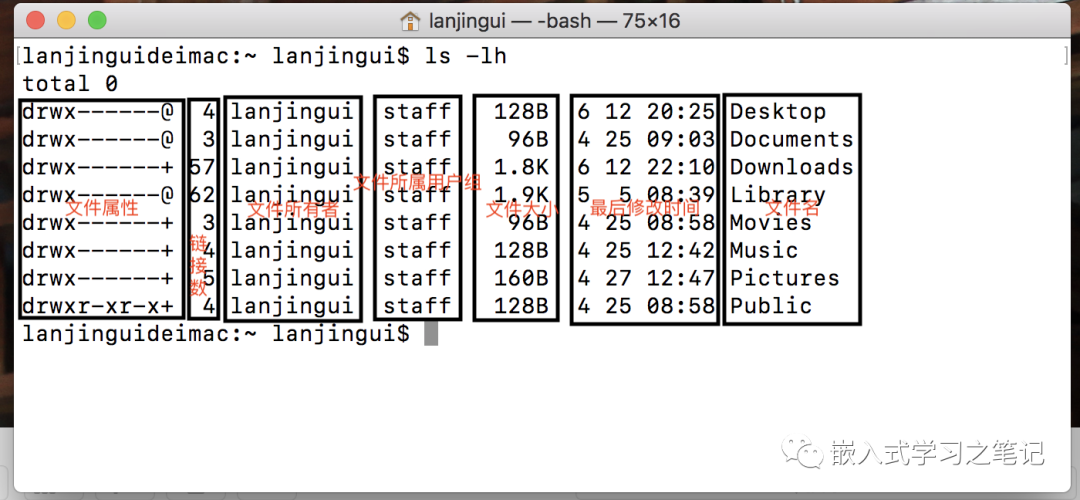Click the gray cursor block after the prompt
1080x500 pixels.
point(431,334)
